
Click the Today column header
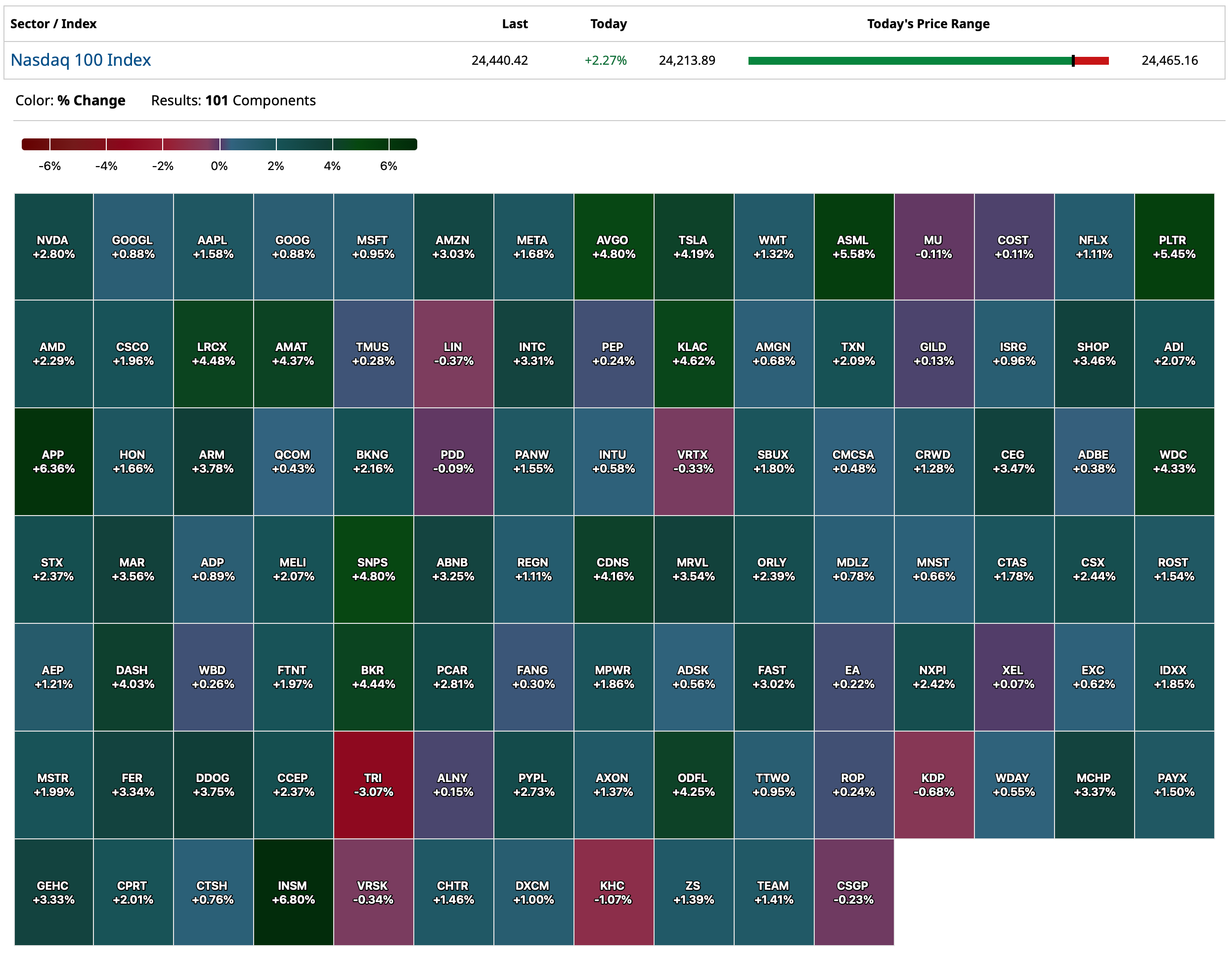608,24
